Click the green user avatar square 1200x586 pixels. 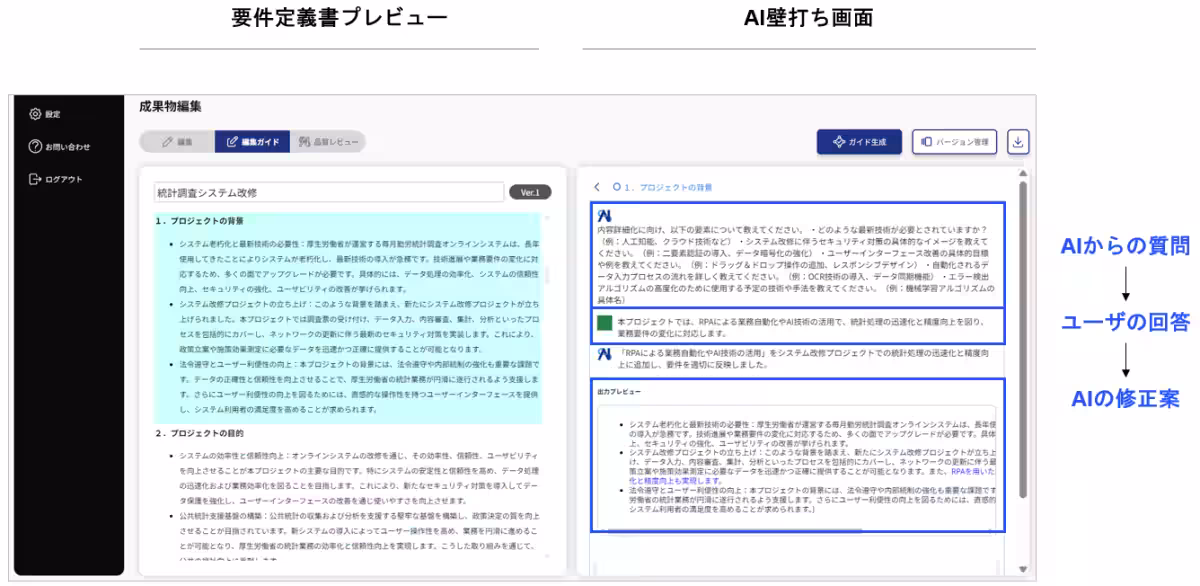(604, 323)
